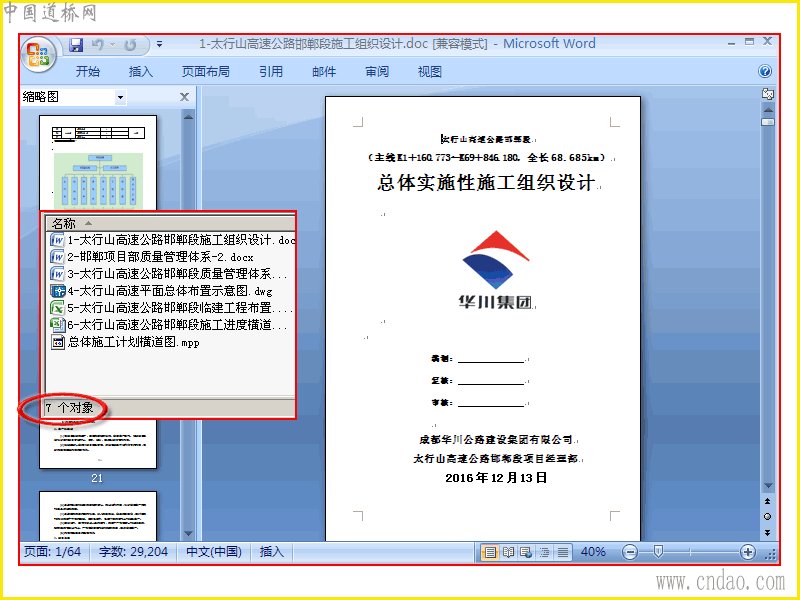The width and height of the screenshot is (800, 600).
Task: Toggle the 插入 insert mode indicator
Action: 271,552
